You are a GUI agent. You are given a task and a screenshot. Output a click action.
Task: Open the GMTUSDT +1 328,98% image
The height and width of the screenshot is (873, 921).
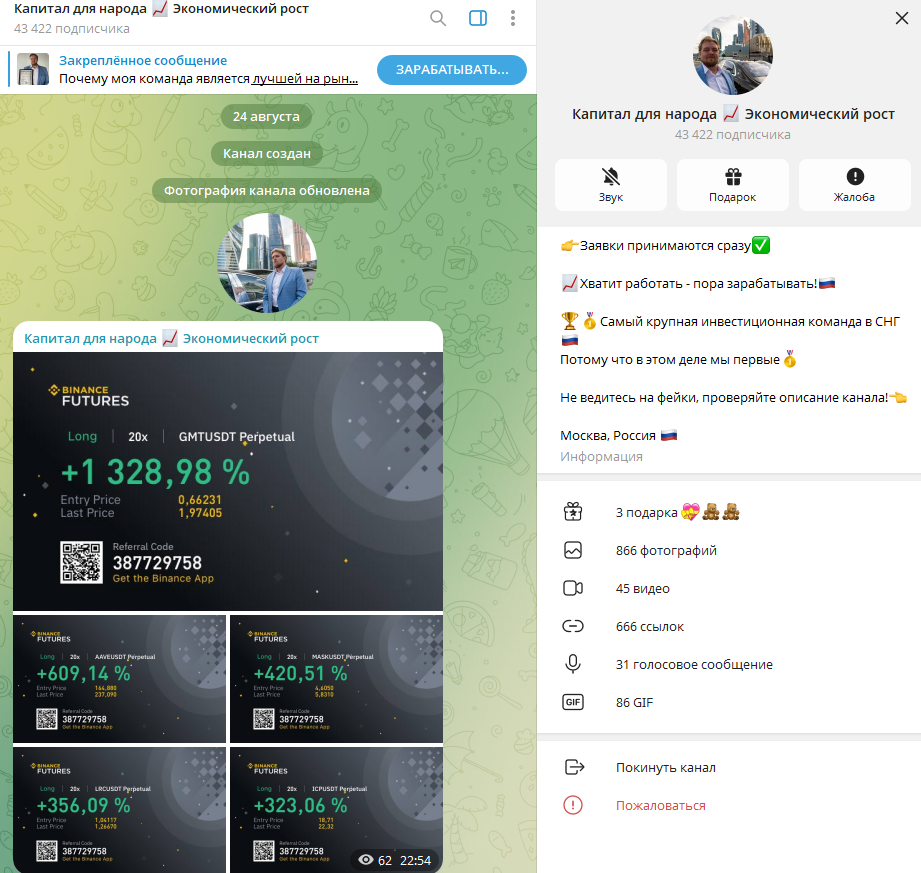[x=228, y=482]
